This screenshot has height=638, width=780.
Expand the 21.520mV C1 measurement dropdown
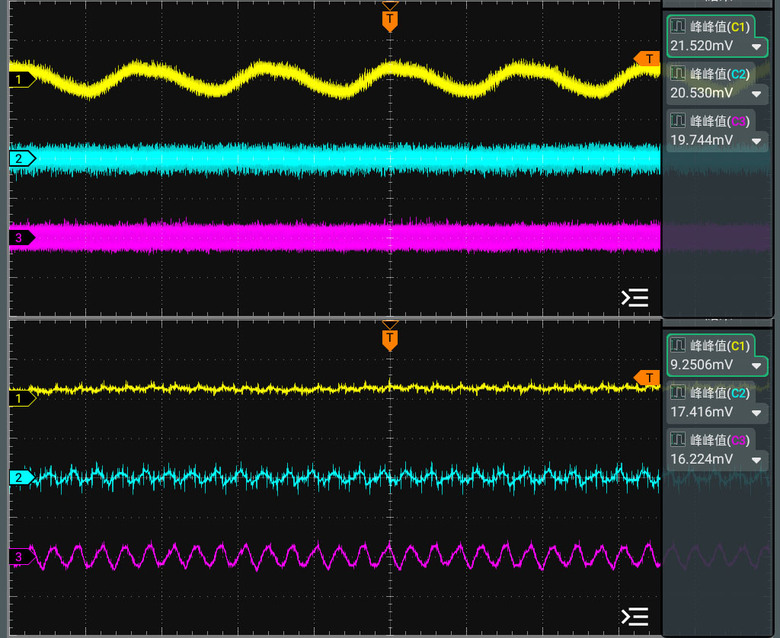point(756,47)
